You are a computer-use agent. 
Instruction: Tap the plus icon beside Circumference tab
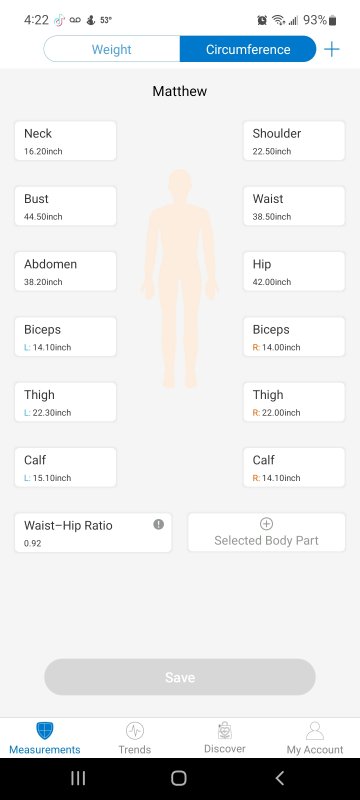pos(331,49)
